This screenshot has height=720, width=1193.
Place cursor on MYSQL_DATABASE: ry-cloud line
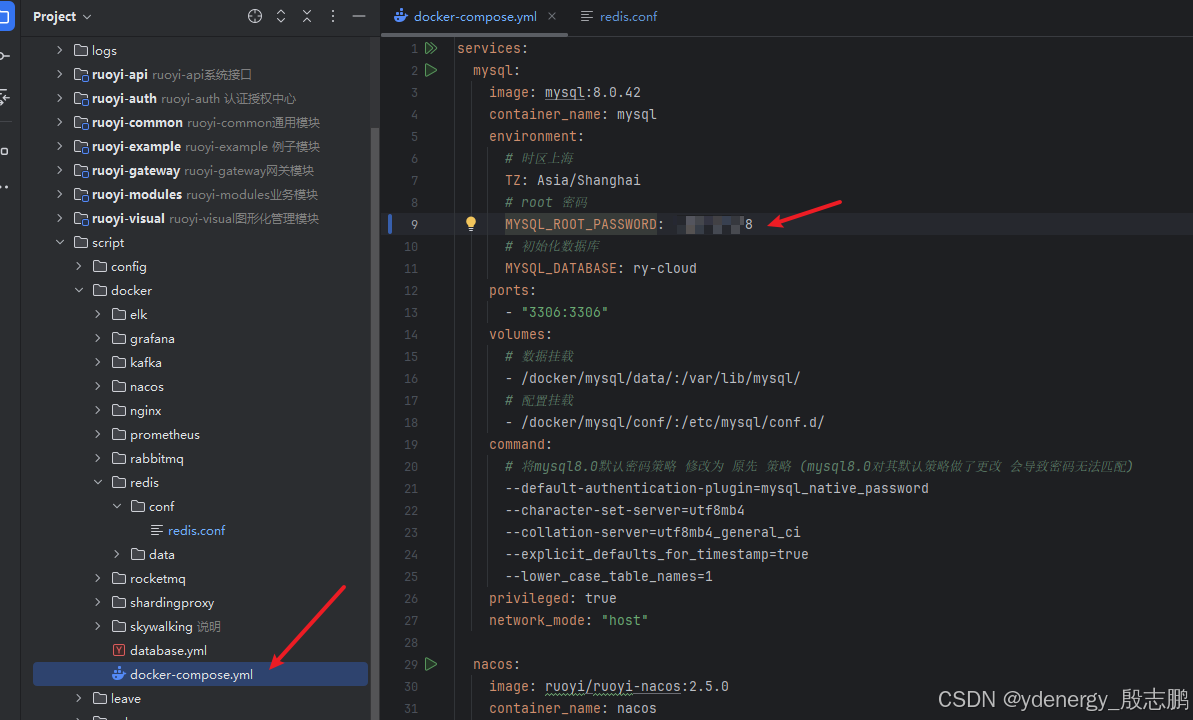coord(600,268)
